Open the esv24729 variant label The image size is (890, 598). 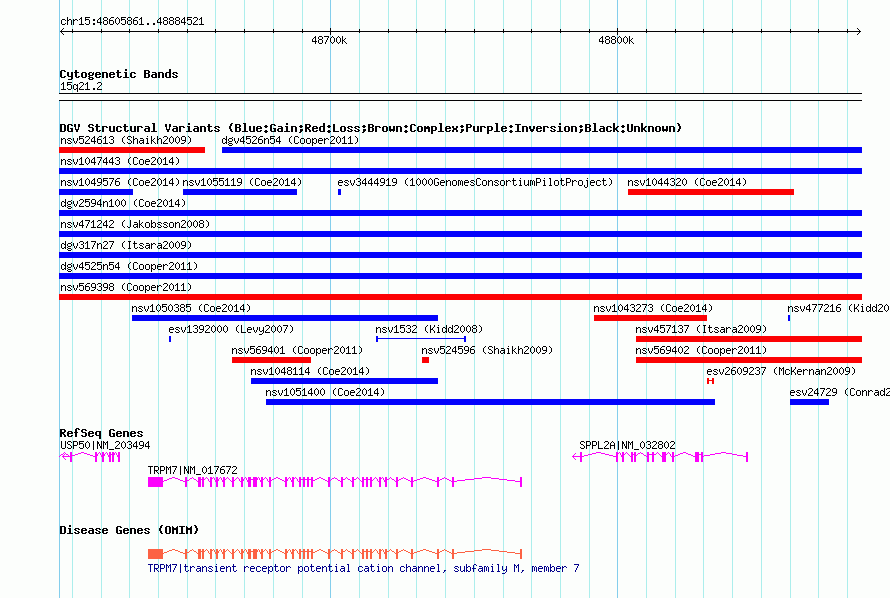coord(839,392)
